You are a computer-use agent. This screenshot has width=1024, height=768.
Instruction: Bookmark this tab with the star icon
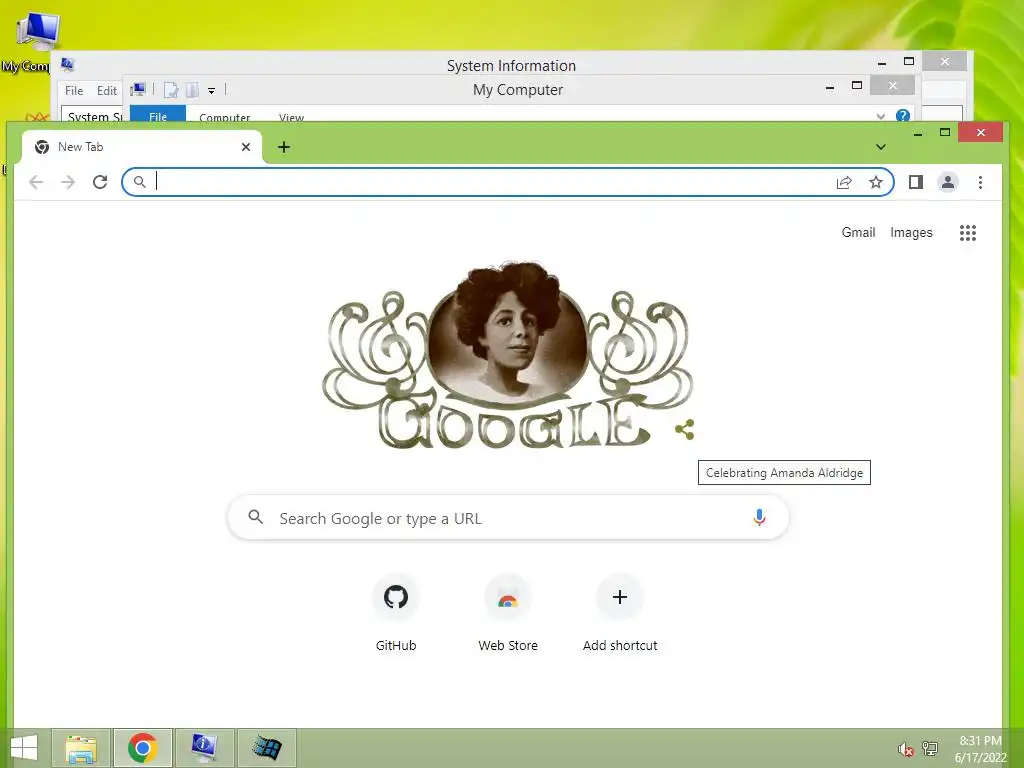click(x=876, y=182)
